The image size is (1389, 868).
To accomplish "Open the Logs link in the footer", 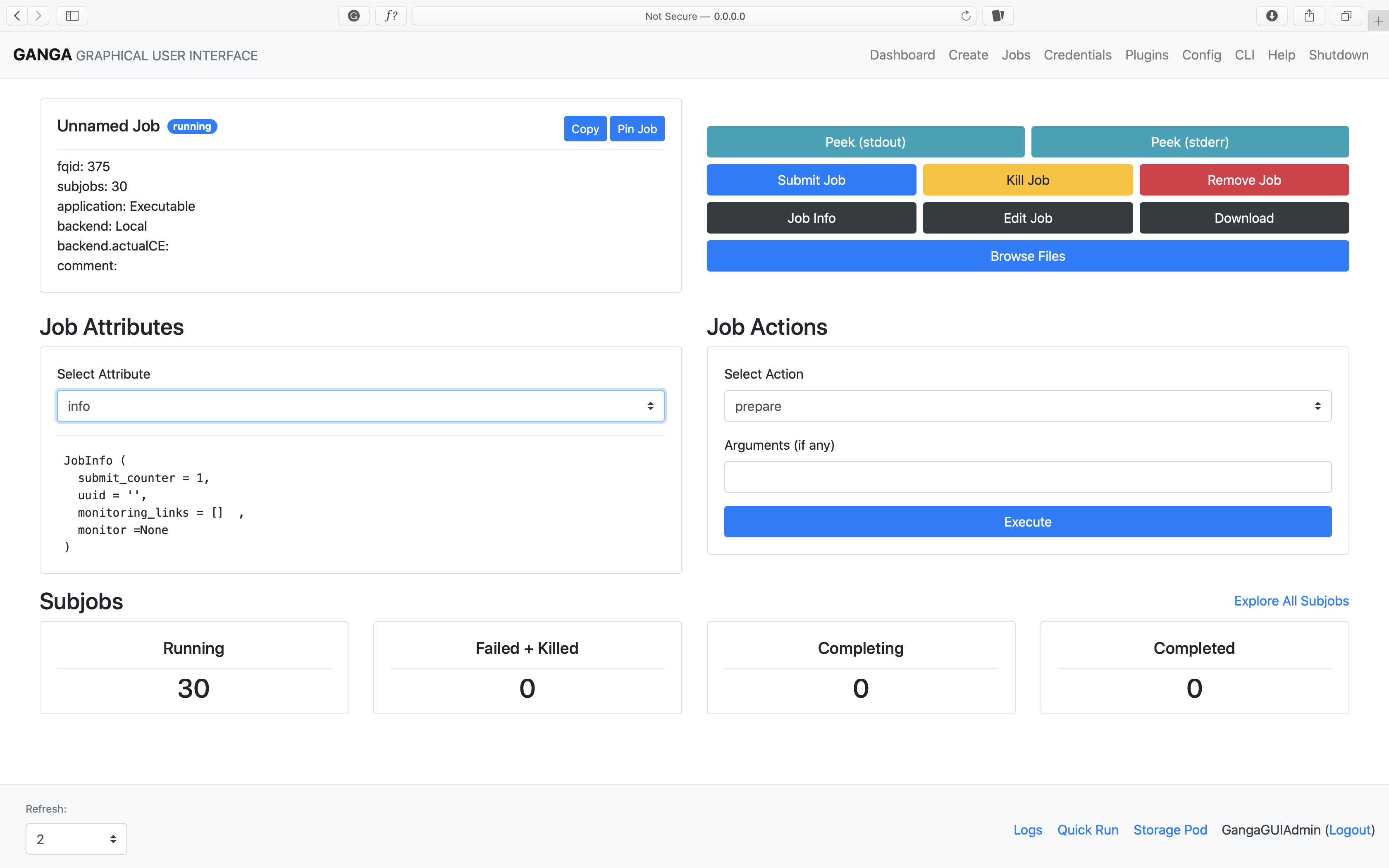I will [x=1027, y=830].
